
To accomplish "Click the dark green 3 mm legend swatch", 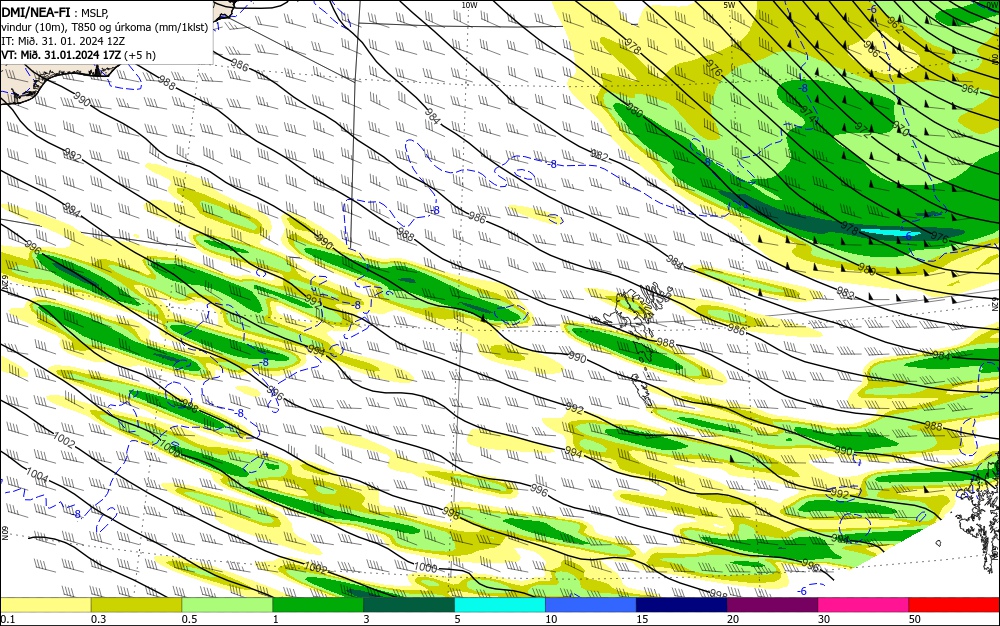I will [x=409, y=604].
